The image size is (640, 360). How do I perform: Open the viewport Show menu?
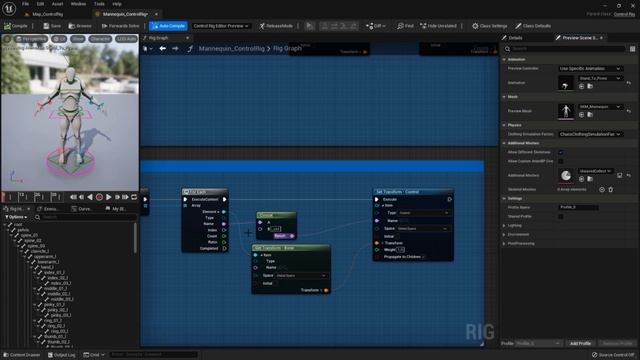pos(78,39)
